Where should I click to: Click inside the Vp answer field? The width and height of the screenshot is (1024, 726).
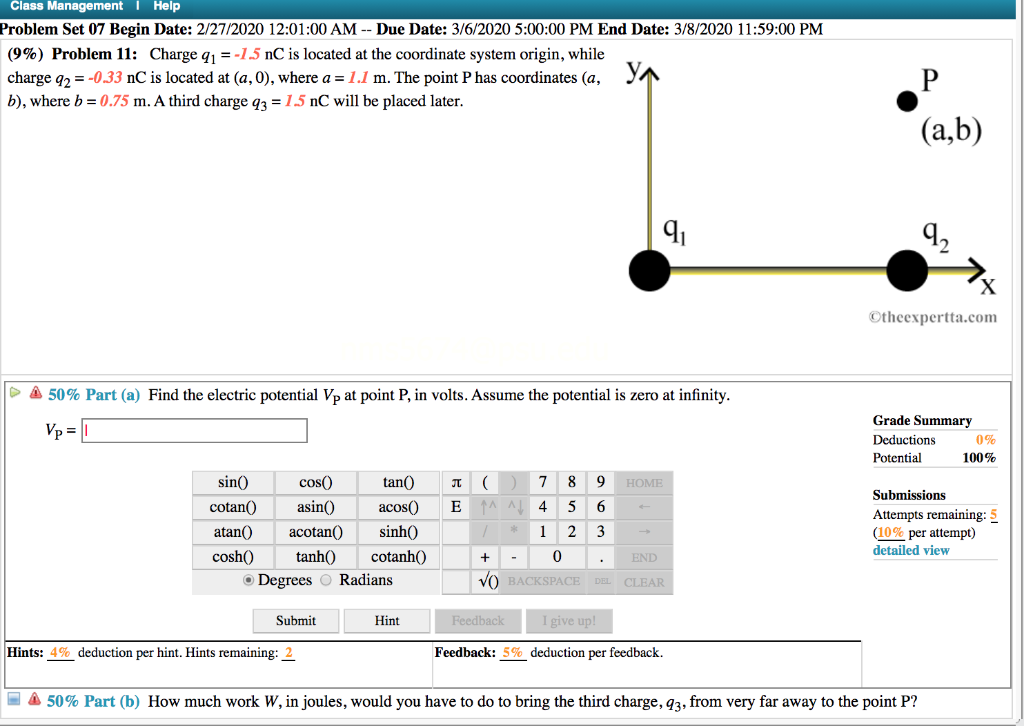[x=193, y=430]
